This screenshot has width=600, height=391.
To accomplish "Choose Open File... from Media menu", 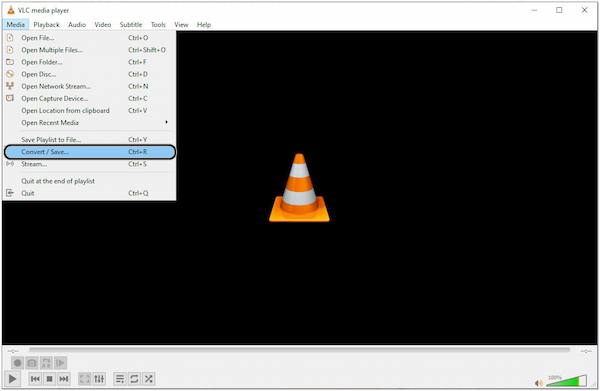I will 90,38.
